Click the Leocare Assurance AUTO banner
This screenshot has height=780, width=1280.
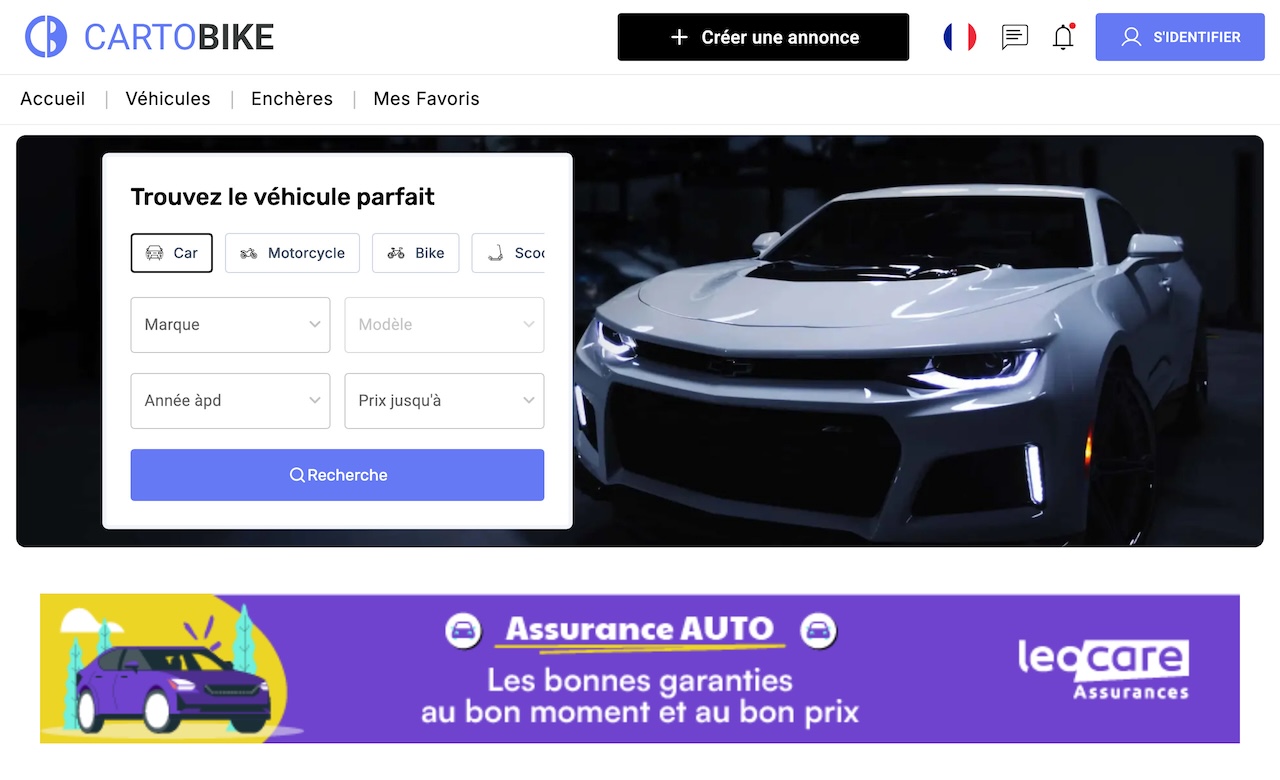point(640,668)
